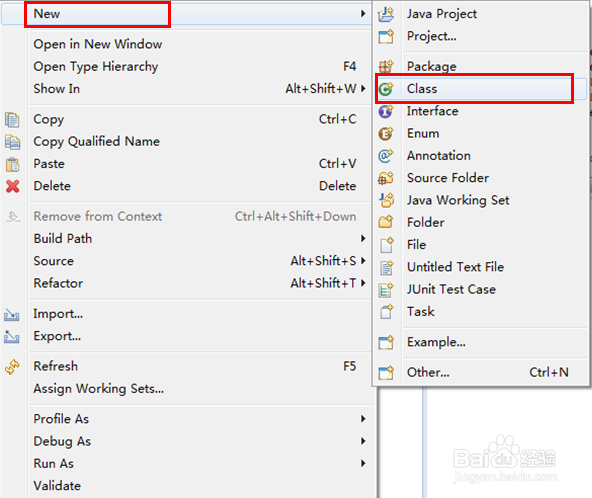
Task: Click the Java Project icon in the submenu
Action: [386, 14]
